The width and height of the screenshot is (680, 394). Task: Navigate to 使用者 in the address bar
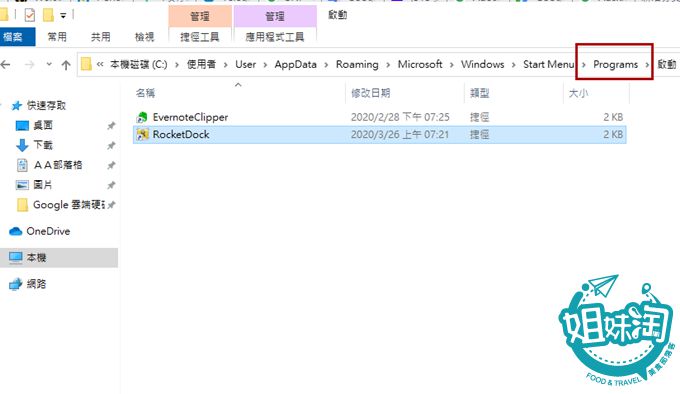click(x=201, y=65)
